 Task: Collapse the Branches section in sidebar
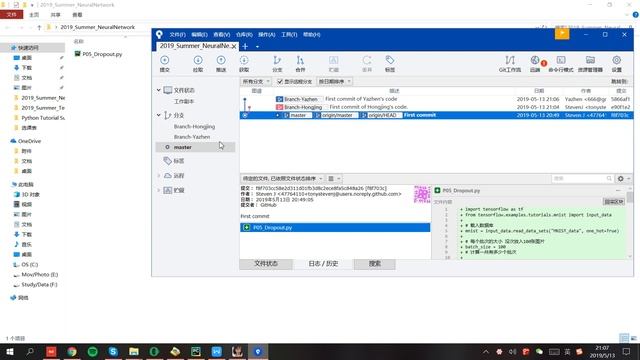pos(159,115)
